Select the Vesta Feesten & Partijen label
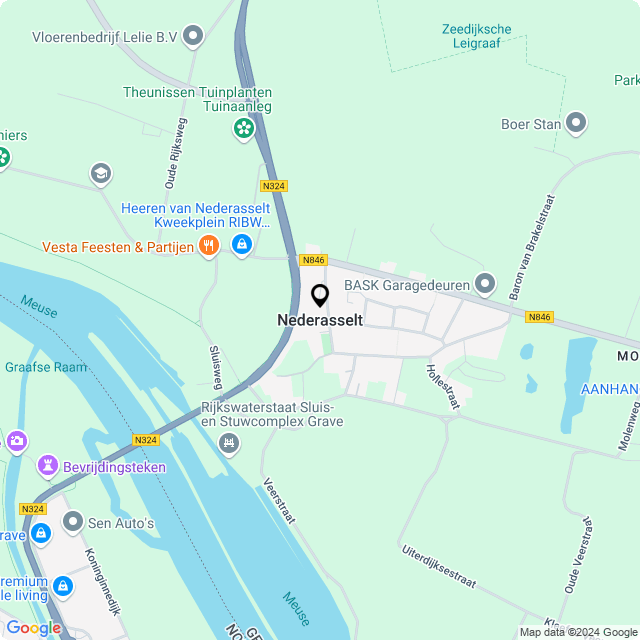This screenshot has height=640, width=640. [x=118, y=247]
